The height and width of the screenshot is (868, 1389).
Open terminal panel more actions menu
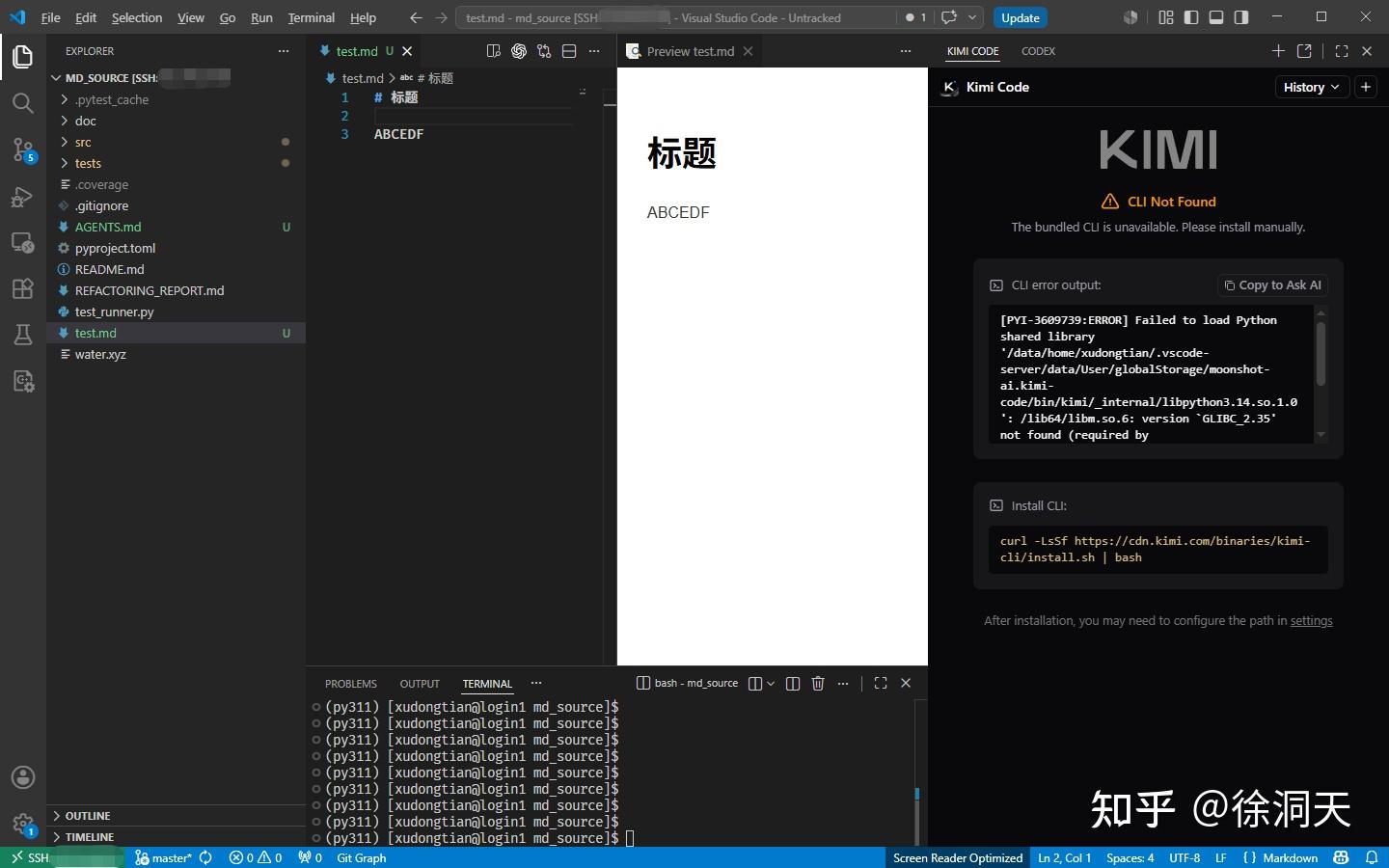point(843,683)
